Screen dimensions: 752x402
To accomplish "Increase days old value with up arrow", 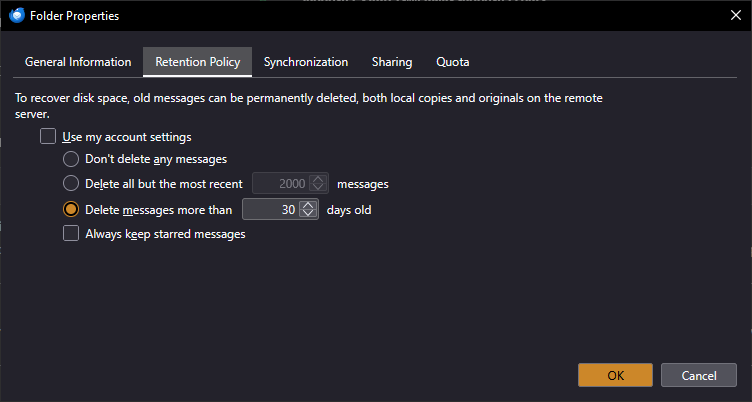I will pyautogui.click(x=308, y=206).
